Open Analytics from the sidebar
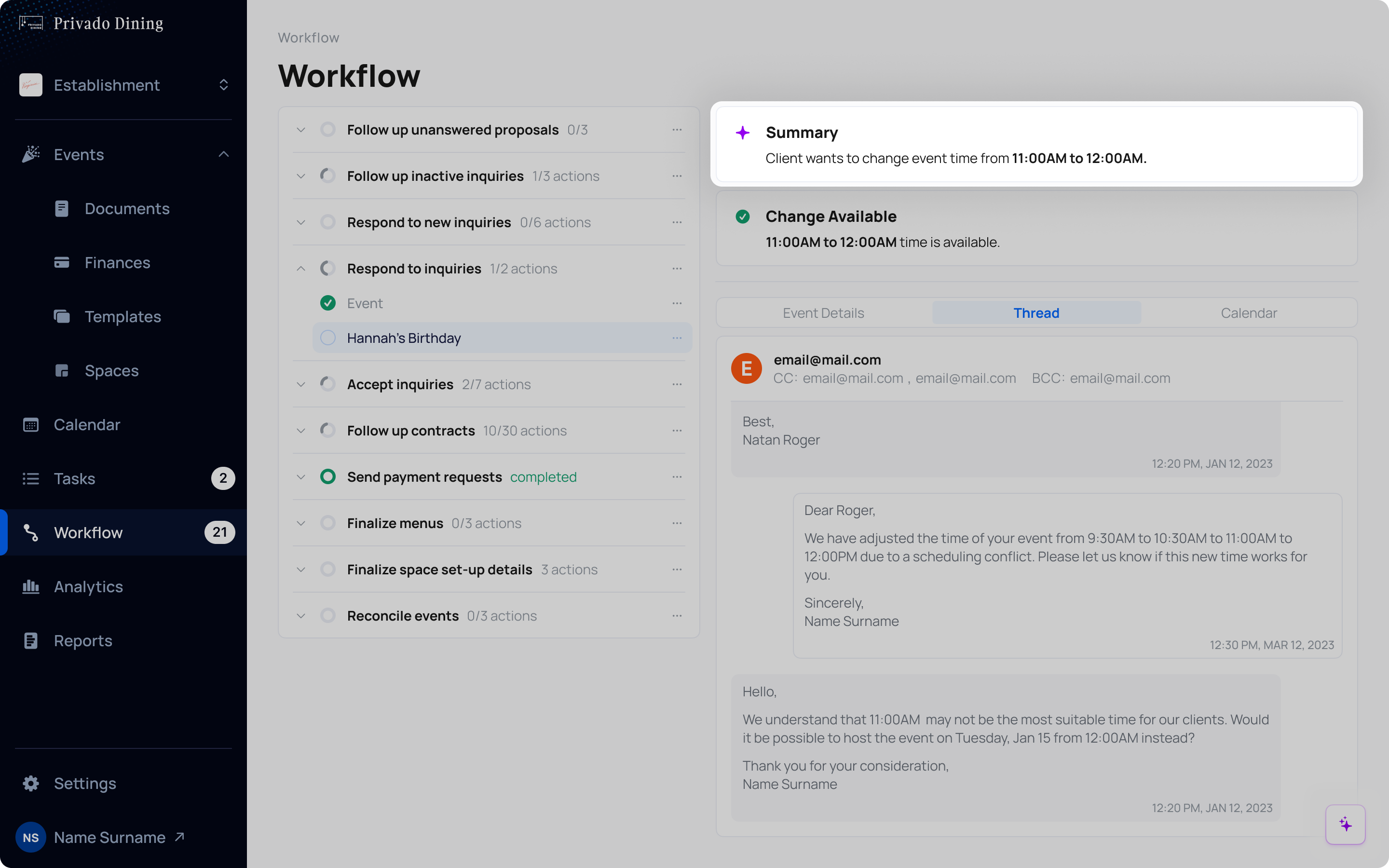 [x=88, y=586]
